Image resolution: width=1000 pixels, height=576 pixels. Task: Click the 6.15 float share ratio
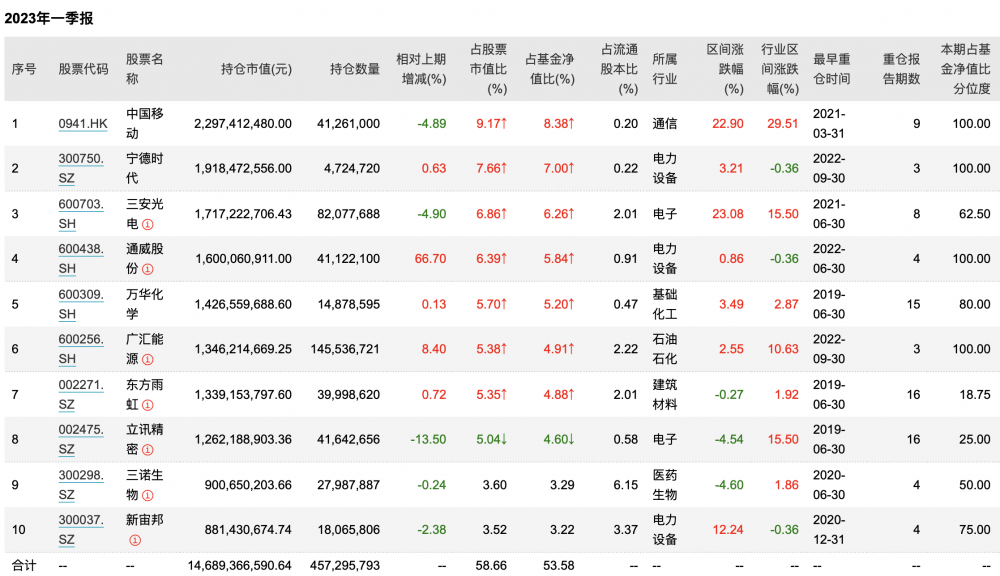point(626,485)
